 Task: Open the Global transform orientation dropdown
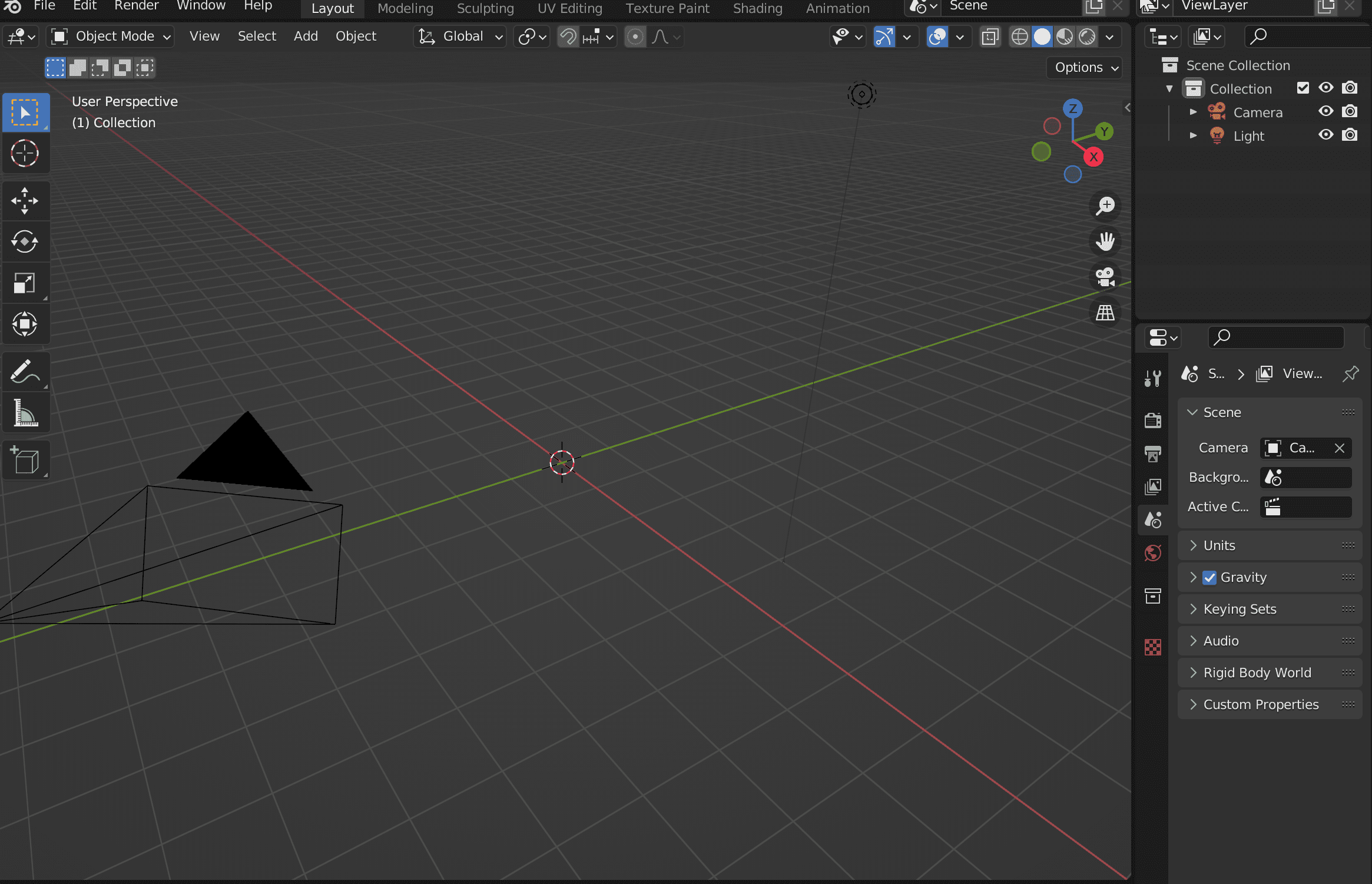pyautogui.click(x=459, y=37)
